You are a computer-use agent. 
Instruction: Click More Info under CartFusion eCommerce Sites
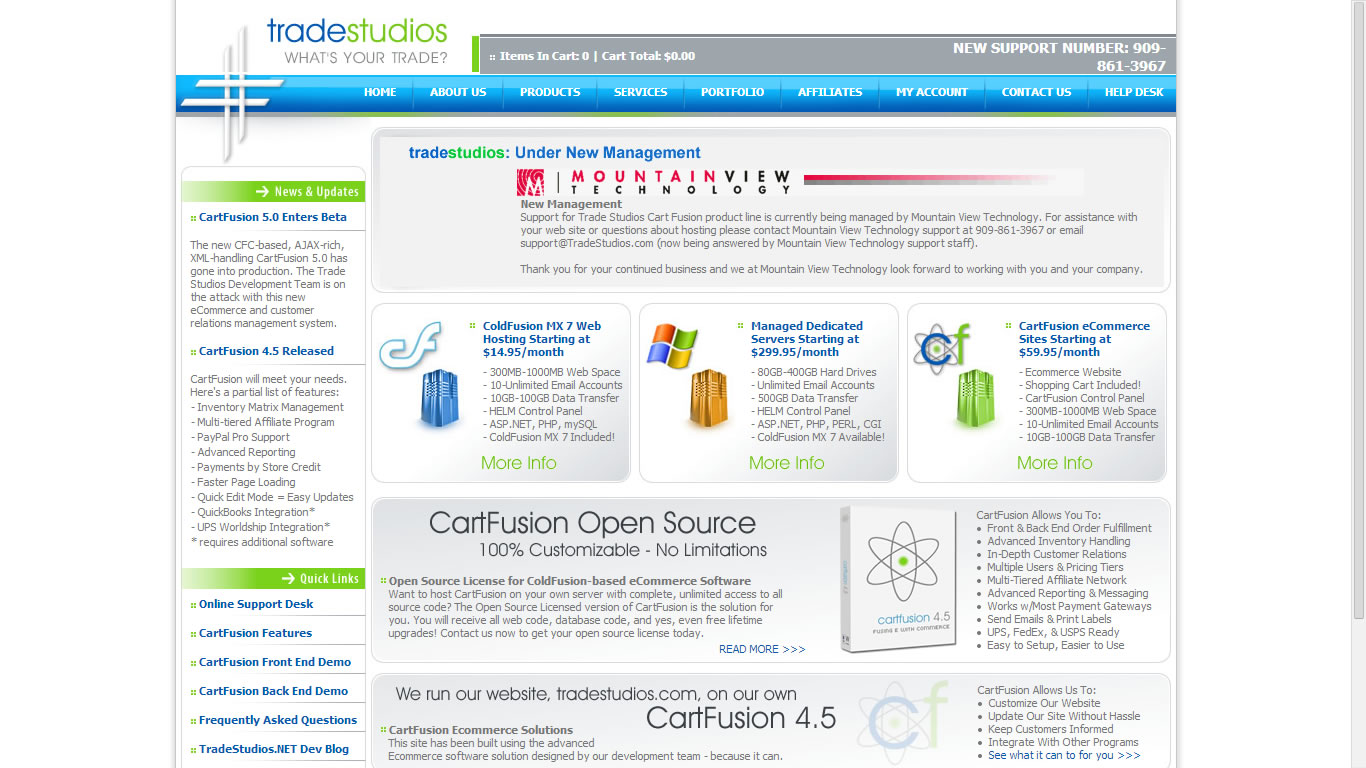tap(1055, 463)
